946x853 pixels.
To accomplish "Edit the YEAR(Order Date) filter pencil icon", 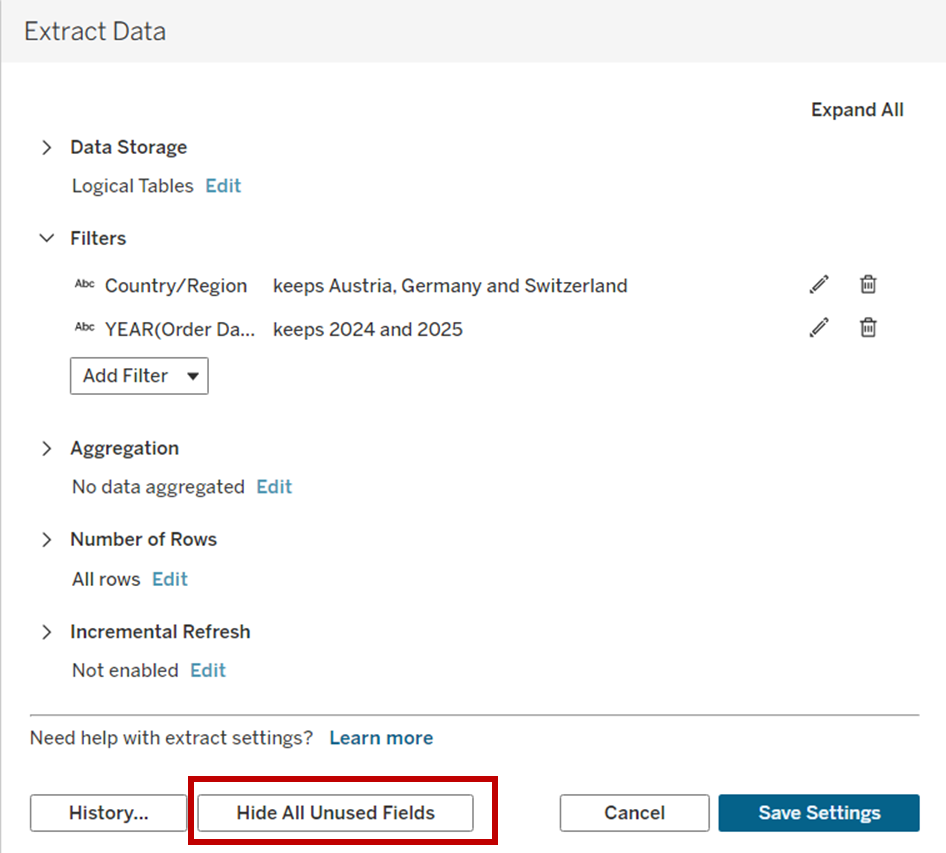I will tap(819, 328).
